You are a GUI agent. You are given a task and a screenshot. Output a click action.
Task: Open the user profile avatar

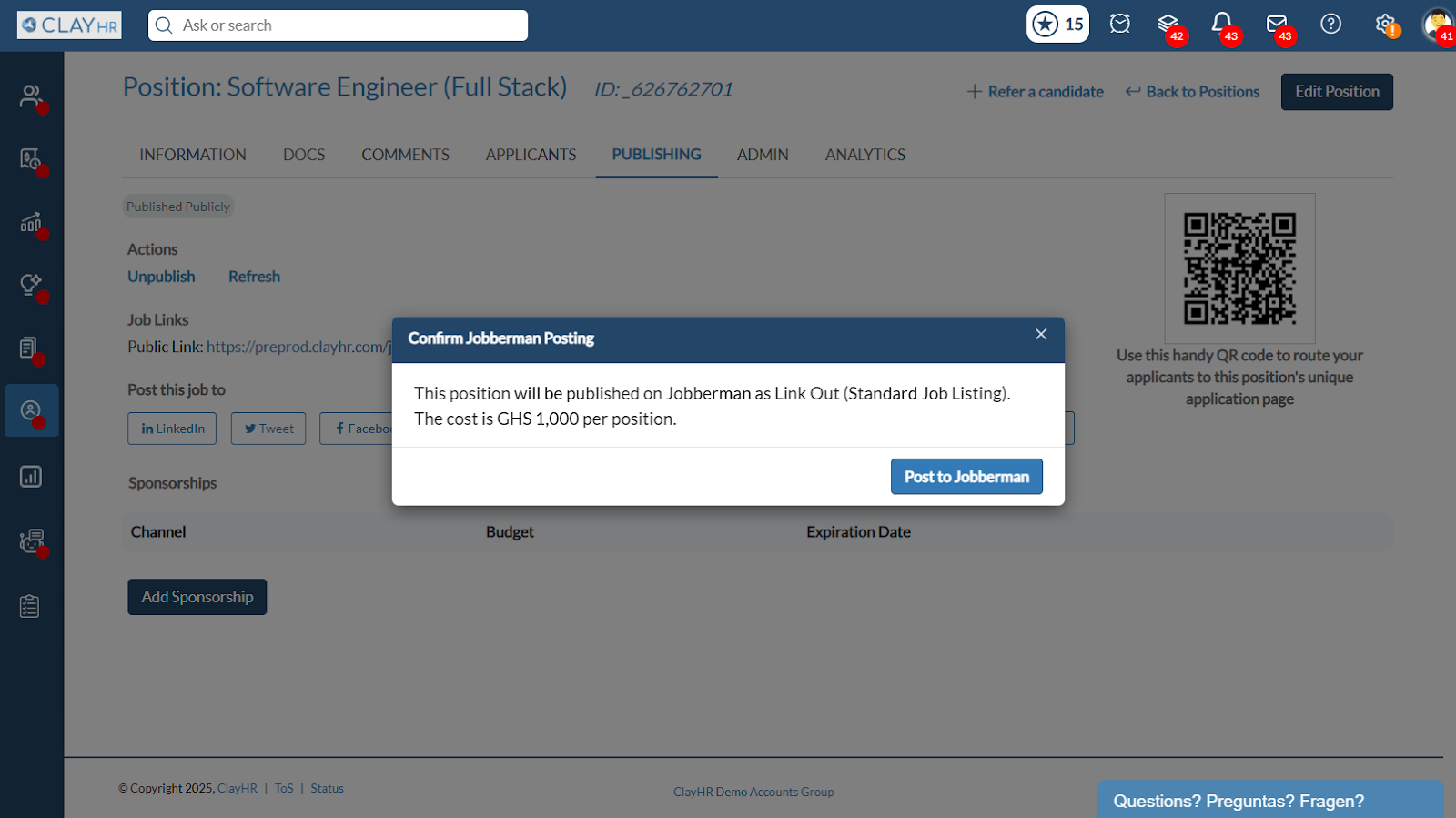[1439, 25]
